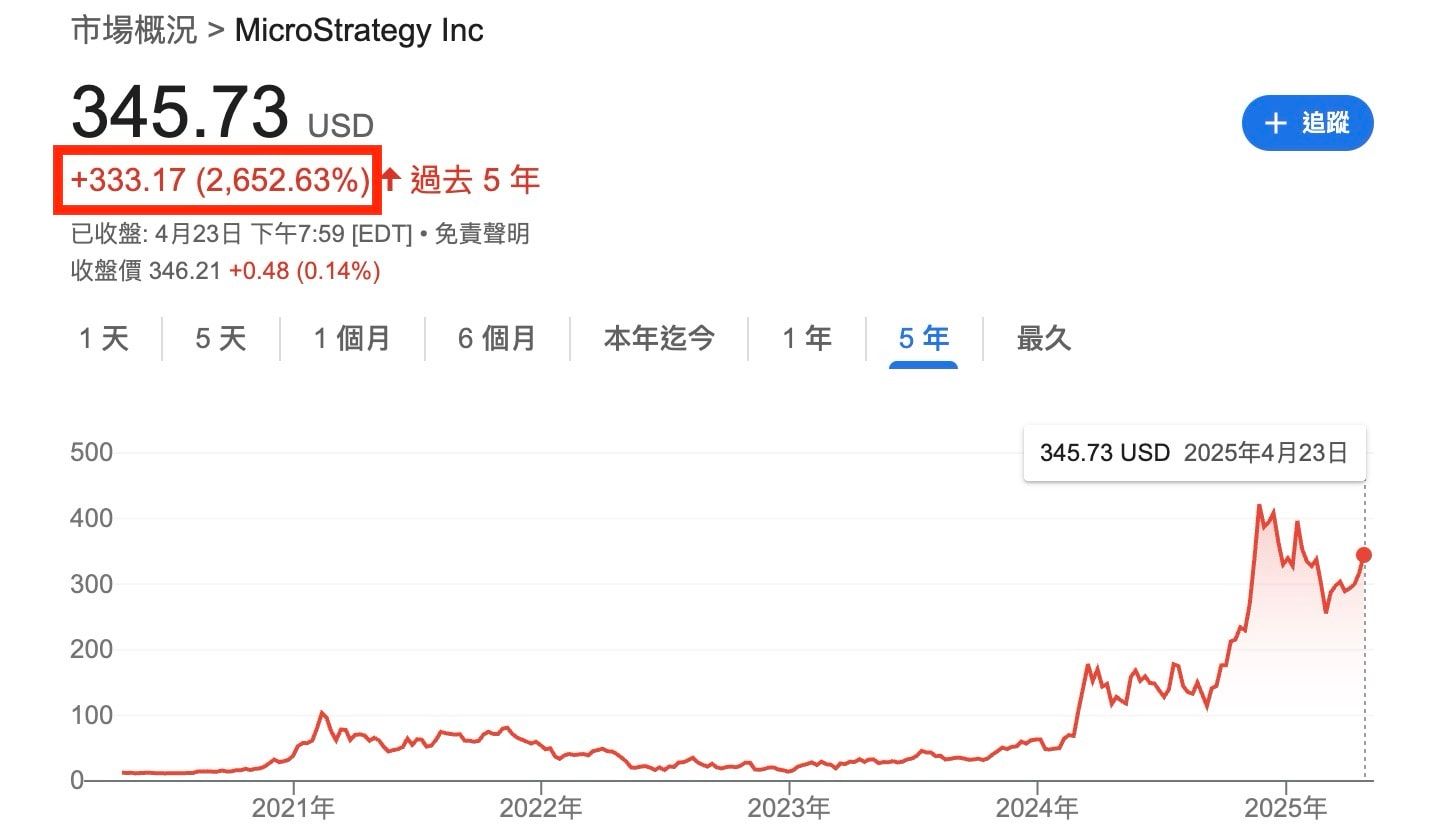1430x838 pixels.
Task: Switch to the 1個月 chart view
Action: tap(352, 339)
